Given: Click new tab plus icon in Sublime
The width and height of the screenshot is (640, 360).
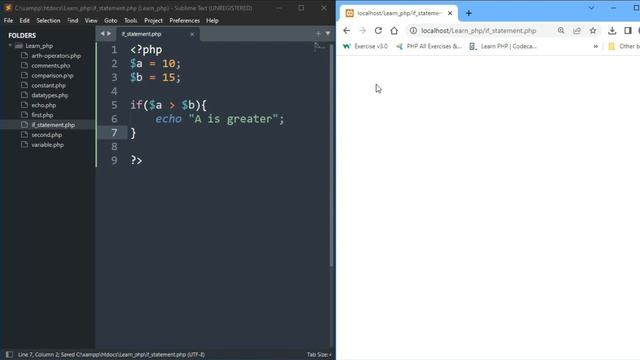Looking at the screenshot, I should pyautogui.click(x=318, y=34).
